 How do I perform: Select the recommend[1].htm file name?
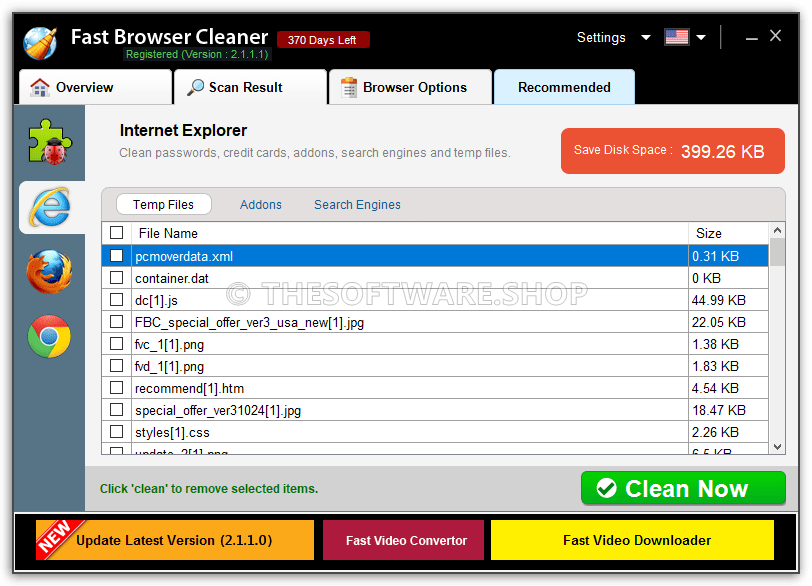pos(189,388)
